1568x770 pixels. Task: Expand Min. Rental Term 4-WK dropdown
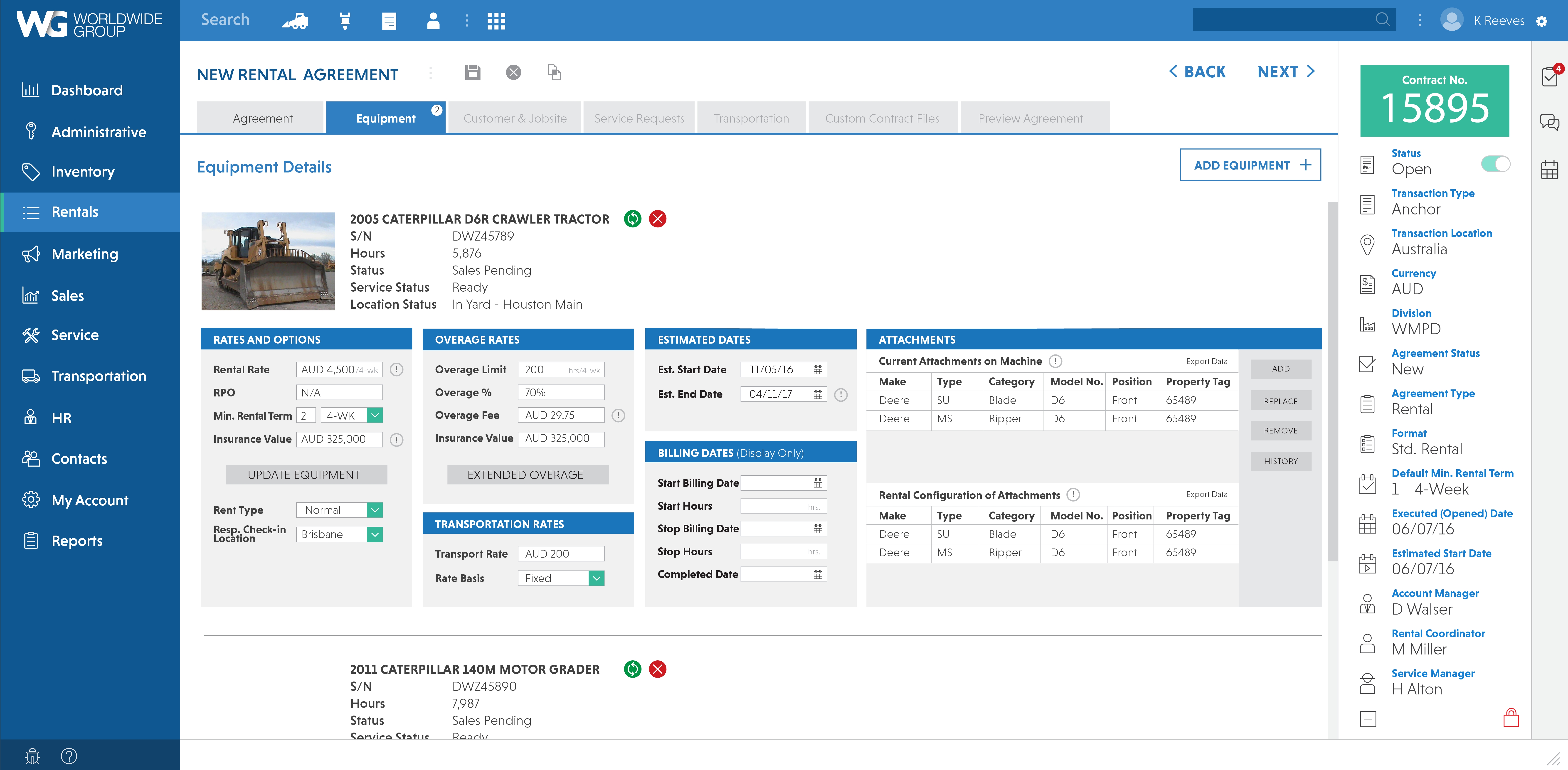tap(375, 415)
